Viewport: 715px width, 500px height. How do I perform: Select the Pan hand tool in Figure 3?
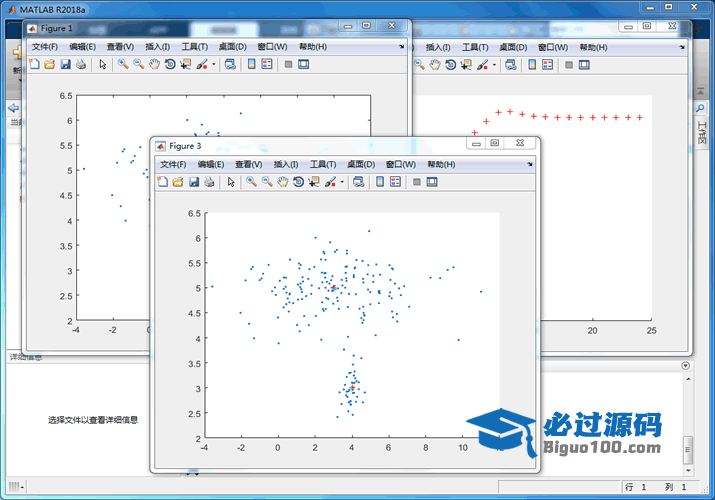pyautogui.click(x=283, y=182)
